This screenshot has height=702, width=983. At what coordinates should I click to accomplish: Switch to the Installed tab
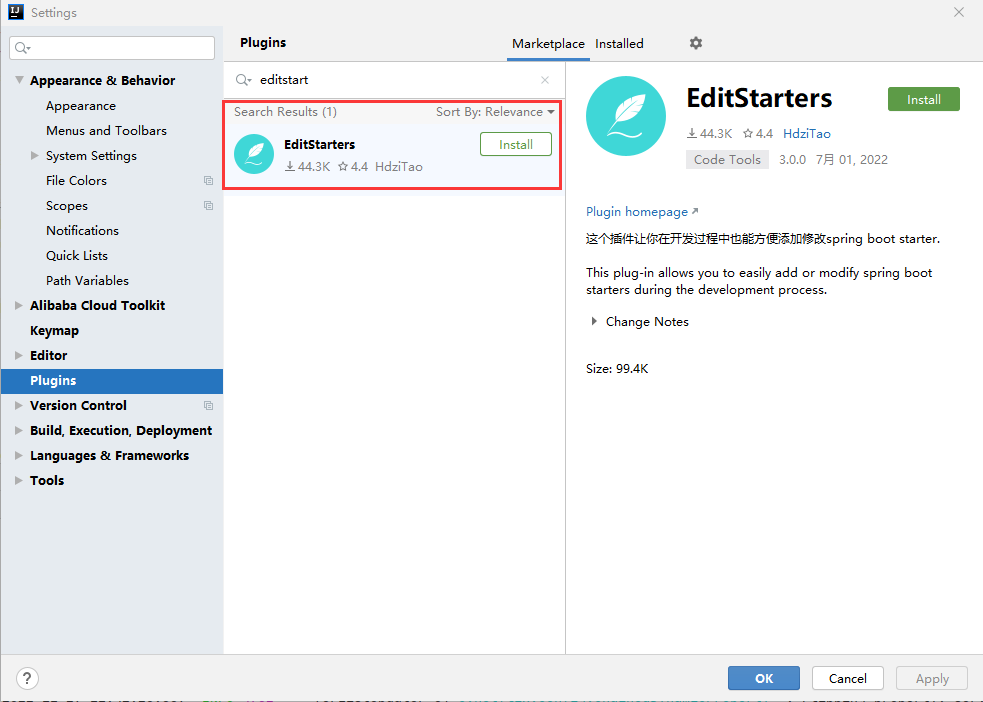[619, 44]
